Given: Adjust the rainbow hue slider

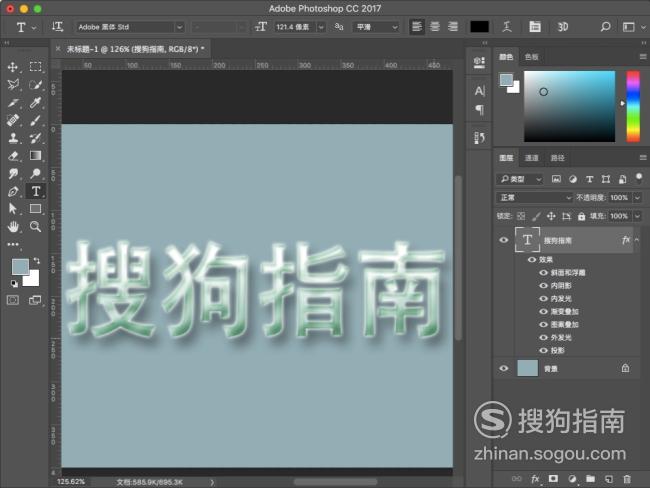Looking at the screenshot, I should 633,106.
